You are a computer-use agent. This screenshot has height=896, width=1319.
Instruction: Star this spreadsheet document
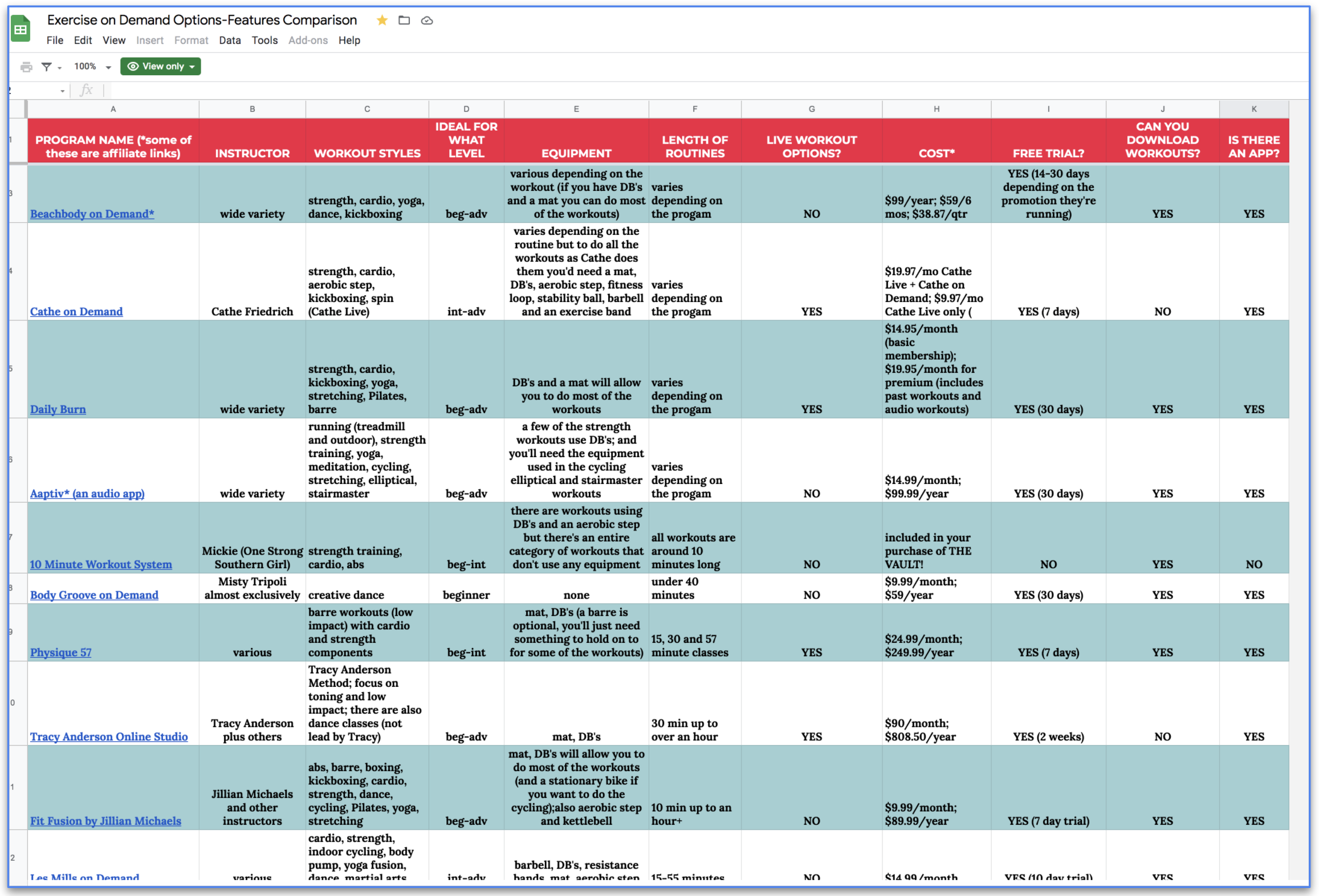(382, 21)
